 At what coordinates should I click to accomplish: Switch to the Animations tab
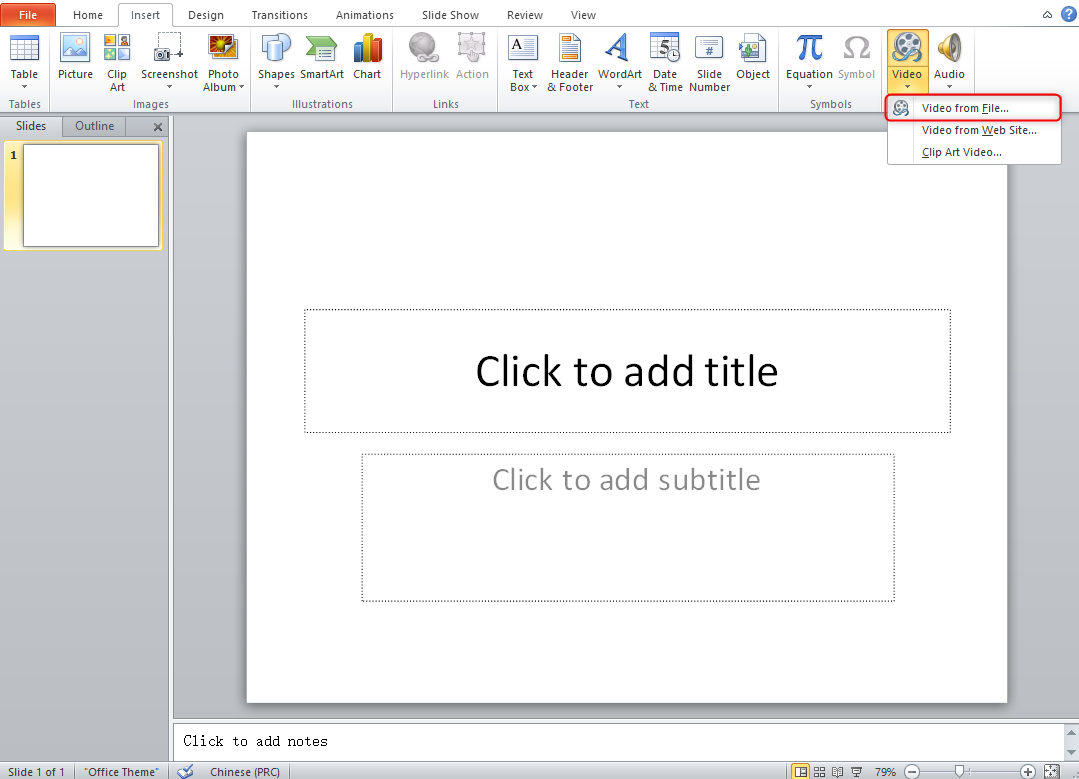coord(365,14)
